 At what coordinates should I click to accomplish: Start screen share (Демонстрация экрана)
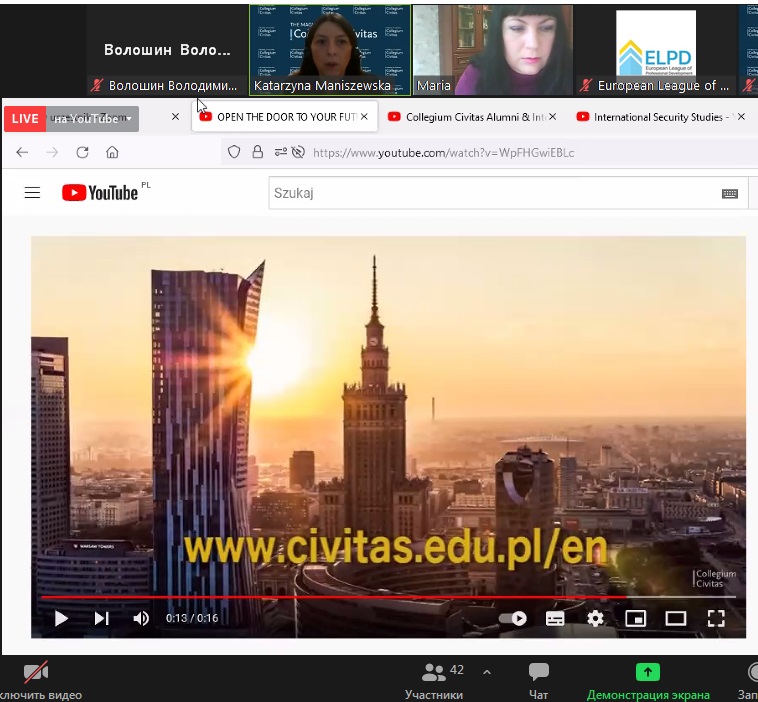coord(648,680)
